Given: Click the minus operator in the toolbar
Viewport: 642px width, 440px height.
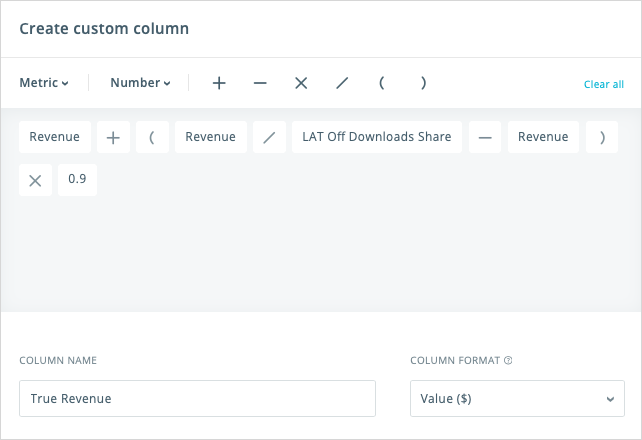Looking at the screenshot, I should point(260,83).
